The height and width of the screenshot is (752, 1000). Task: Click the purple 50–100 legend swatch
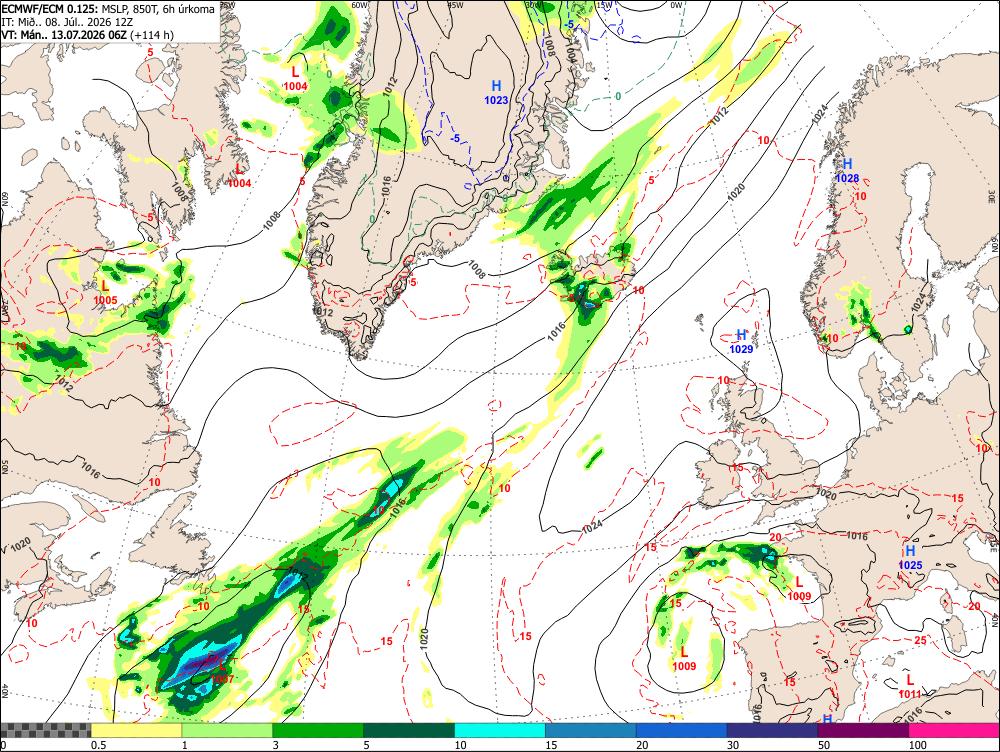(864, 730)
